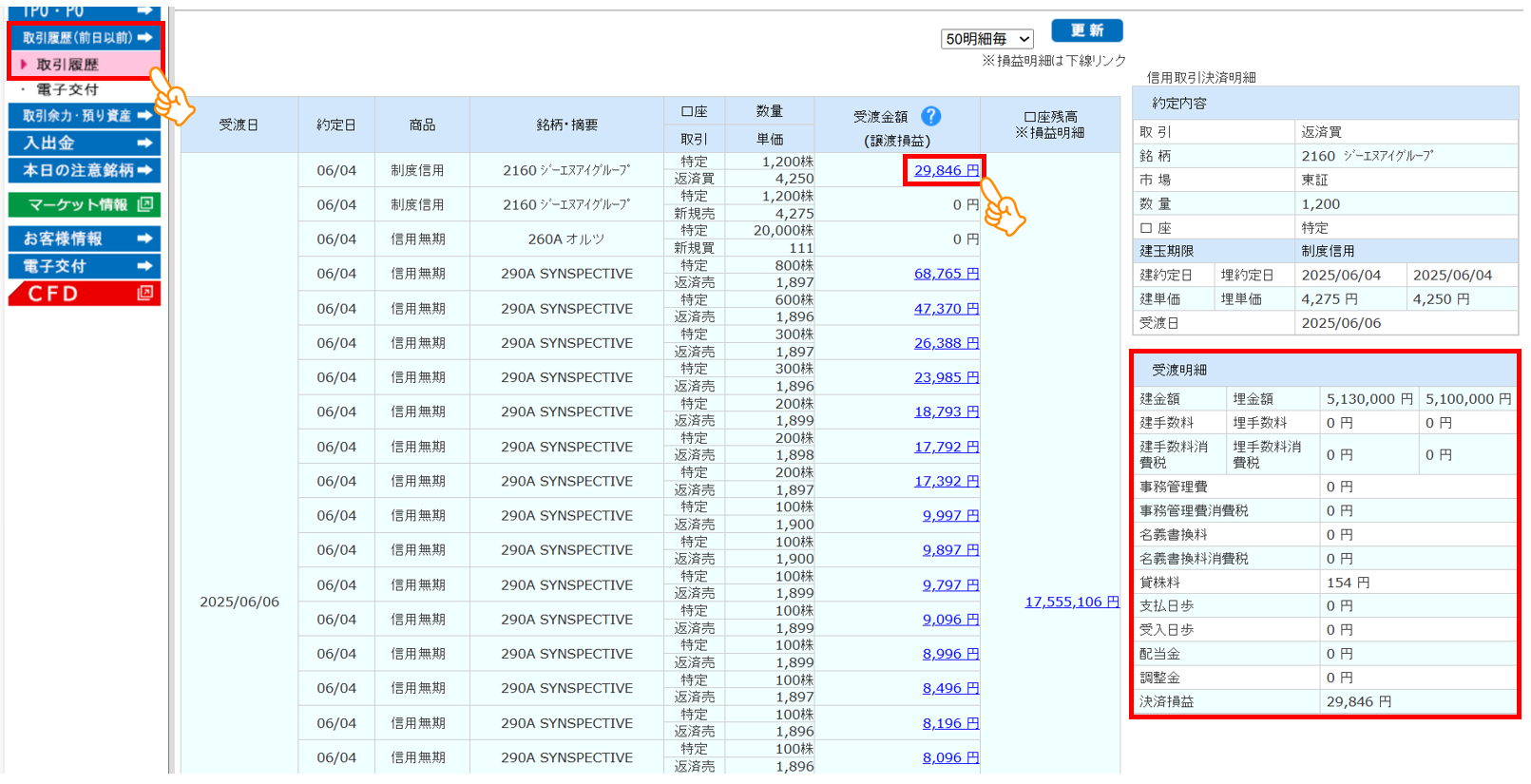Open 本日の注意銘柄 sidebar menu

85,170
